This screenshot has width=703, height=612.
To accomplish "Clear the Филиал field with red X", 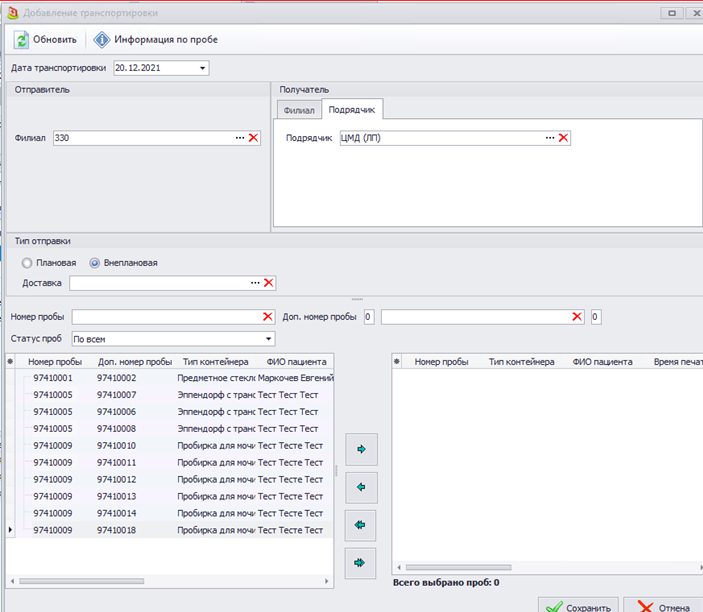I will tap(253, 138).
